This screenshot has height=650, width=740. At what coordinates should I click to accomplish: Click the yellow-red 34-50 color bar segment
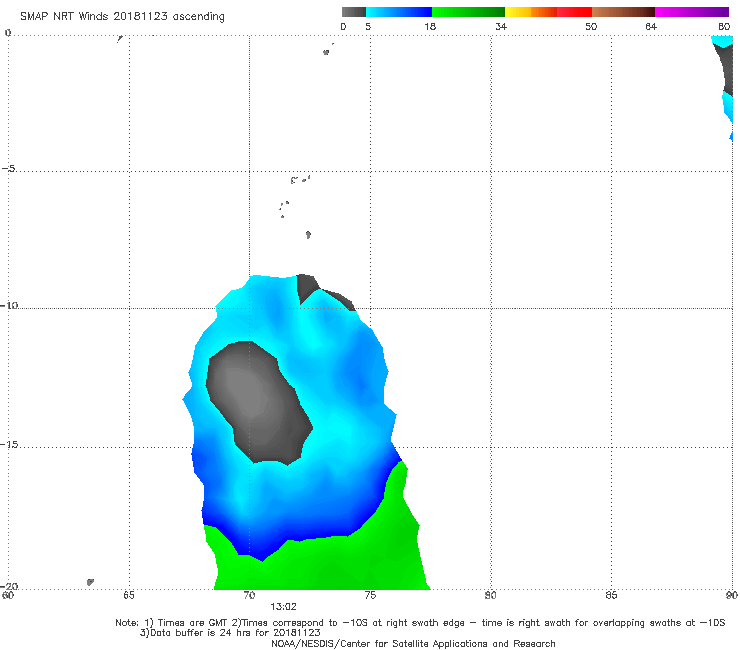click(548, 12)
